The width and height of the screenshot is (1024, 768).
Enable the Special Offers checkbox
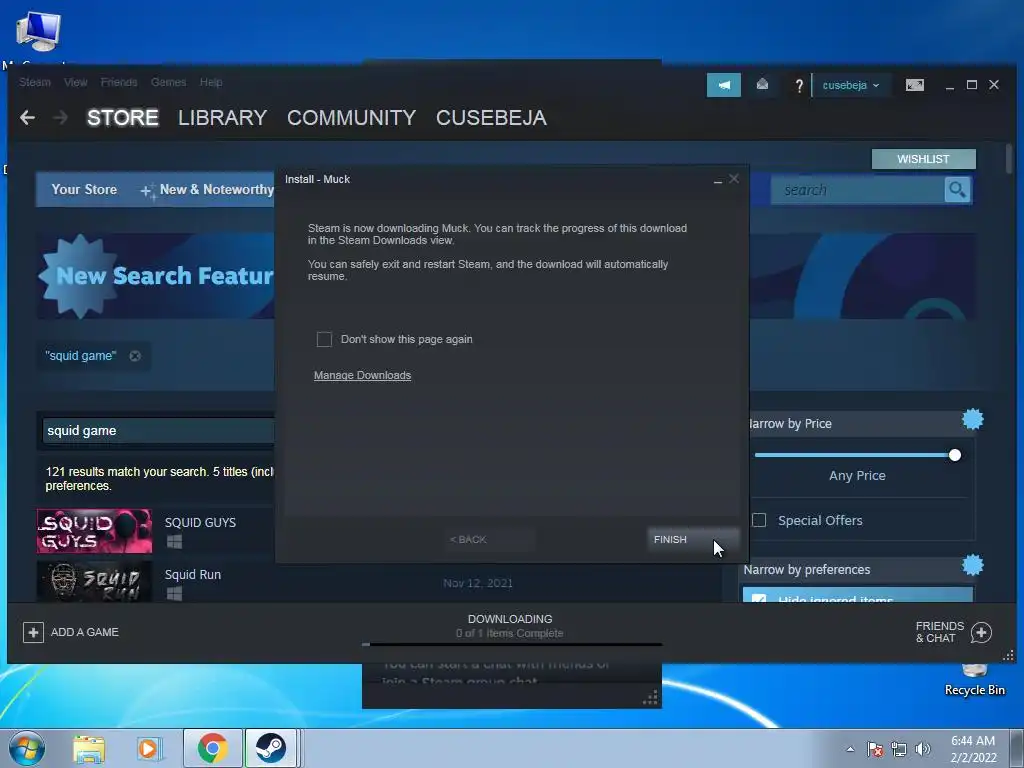759,520
